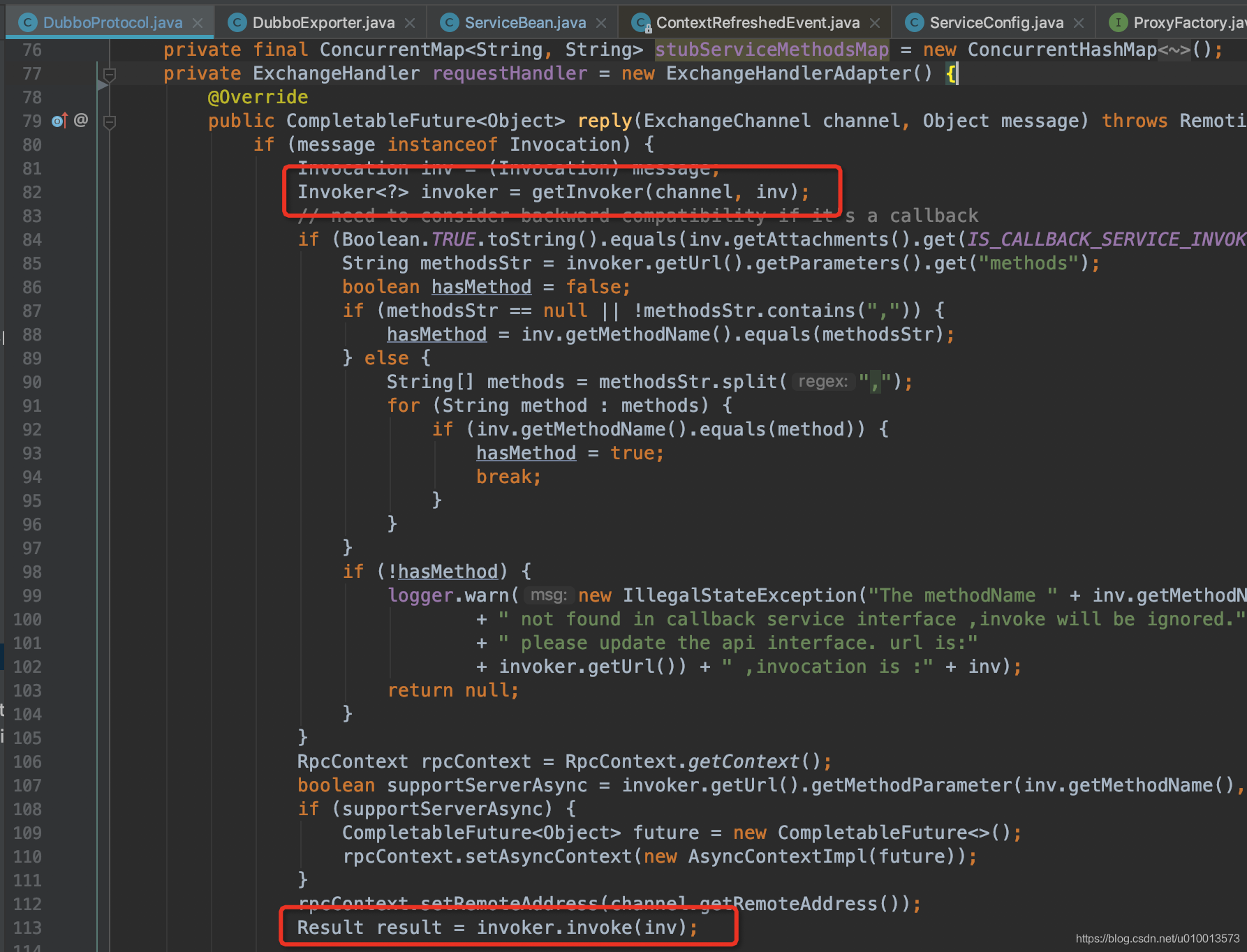This screenshot has height=952, width=1247.
Task: Click the getInvoker call on line 82
Action: pos(587,192)
